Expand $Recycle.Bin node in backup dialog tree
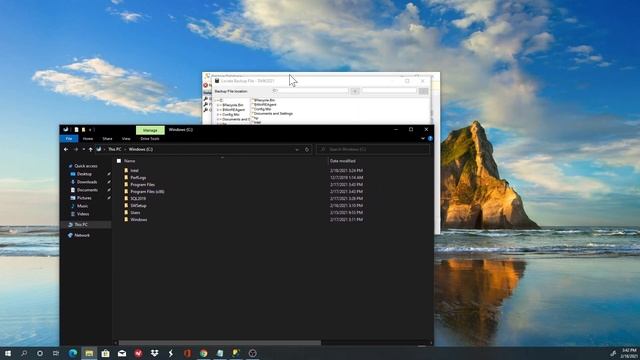 (x=219, y=105)
